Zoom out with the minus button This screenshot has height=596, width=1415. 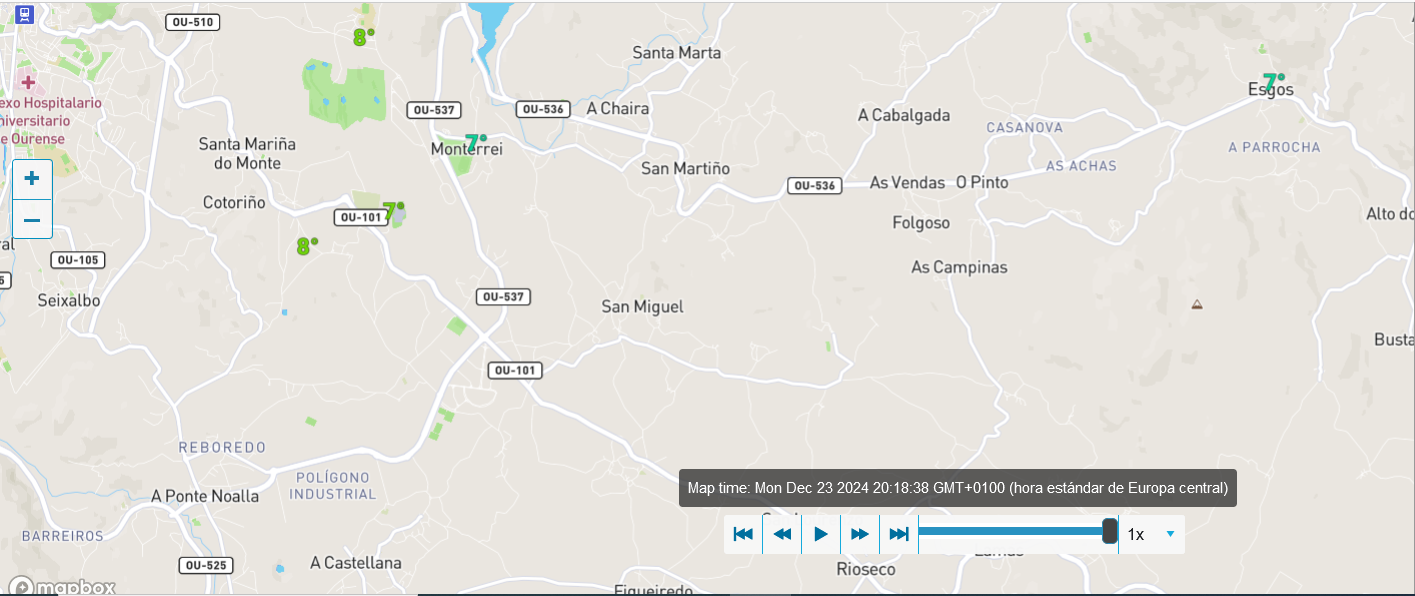(32, 219)
